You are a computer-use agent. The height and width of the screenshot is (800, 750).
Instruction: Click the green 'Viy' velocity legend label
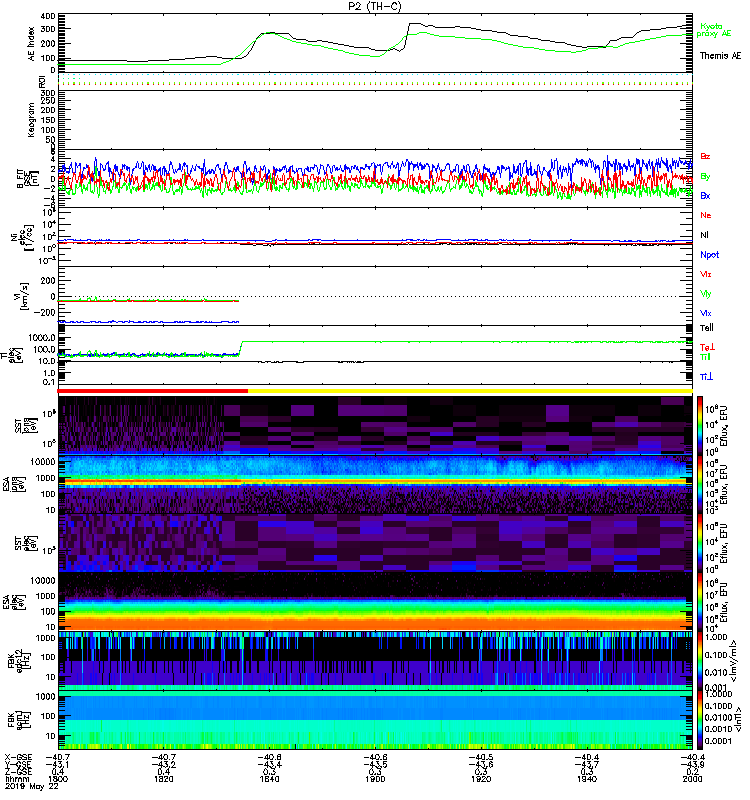coord(705,294)
